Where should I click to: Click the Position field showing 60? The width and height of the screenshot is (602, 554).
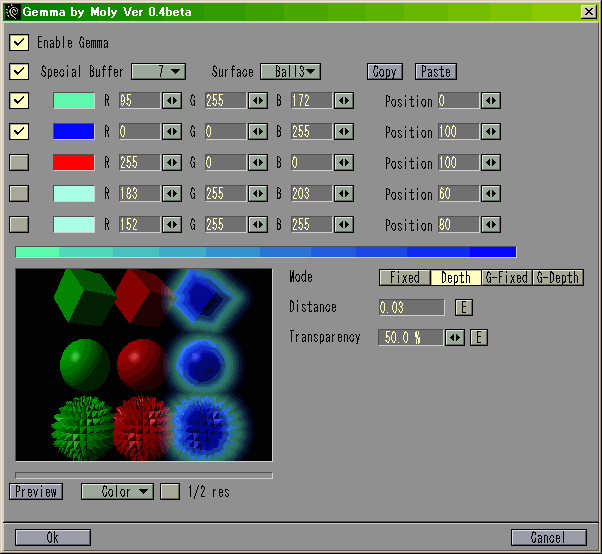pyautogui.click(x=459, y=193)
